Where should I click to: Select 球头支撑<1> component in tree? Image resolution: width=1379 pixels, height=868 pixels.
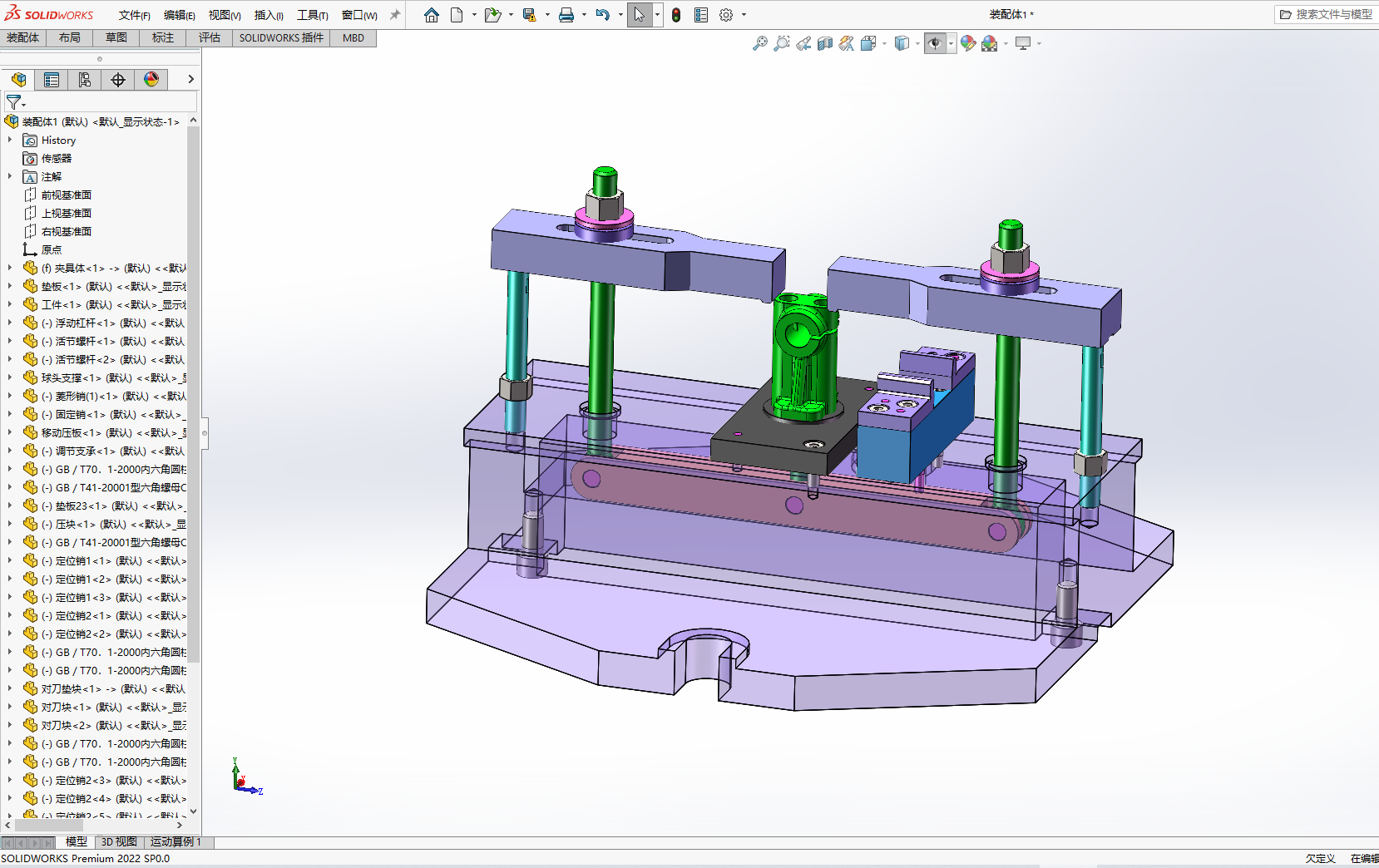(x=104, y=377)
